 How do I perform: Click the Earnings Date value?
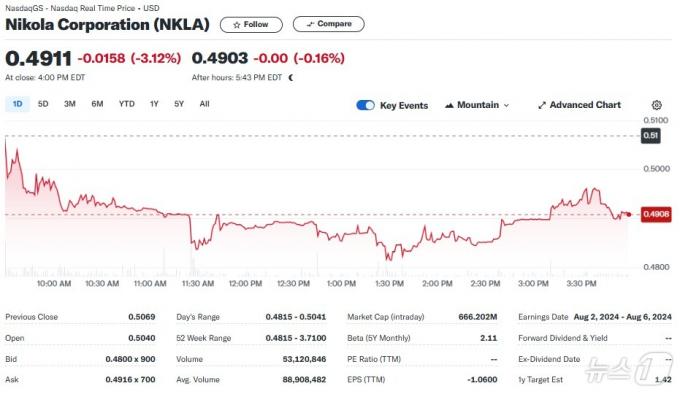(622, 317)
